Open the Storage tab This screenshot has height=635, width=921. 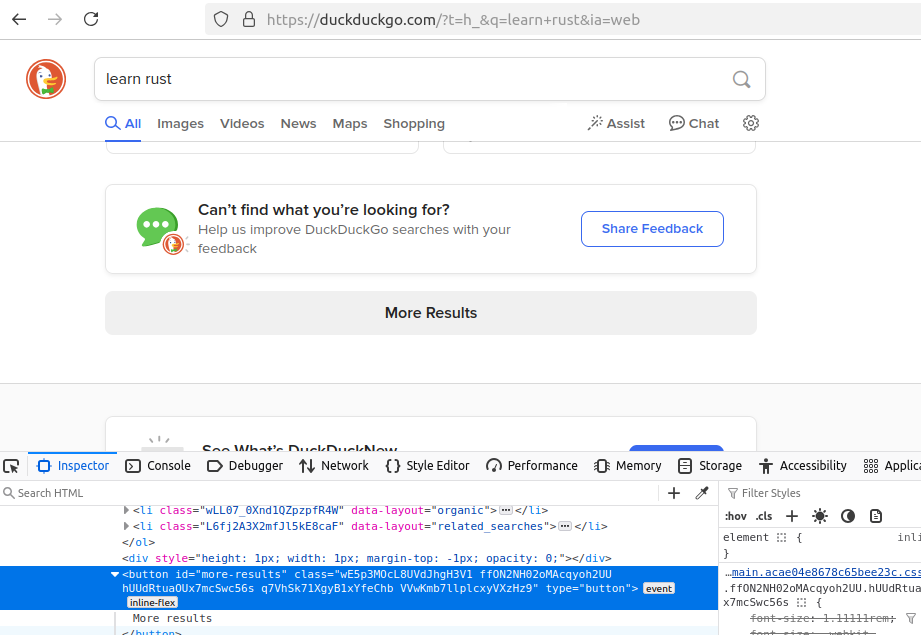[x=710, y=466]
